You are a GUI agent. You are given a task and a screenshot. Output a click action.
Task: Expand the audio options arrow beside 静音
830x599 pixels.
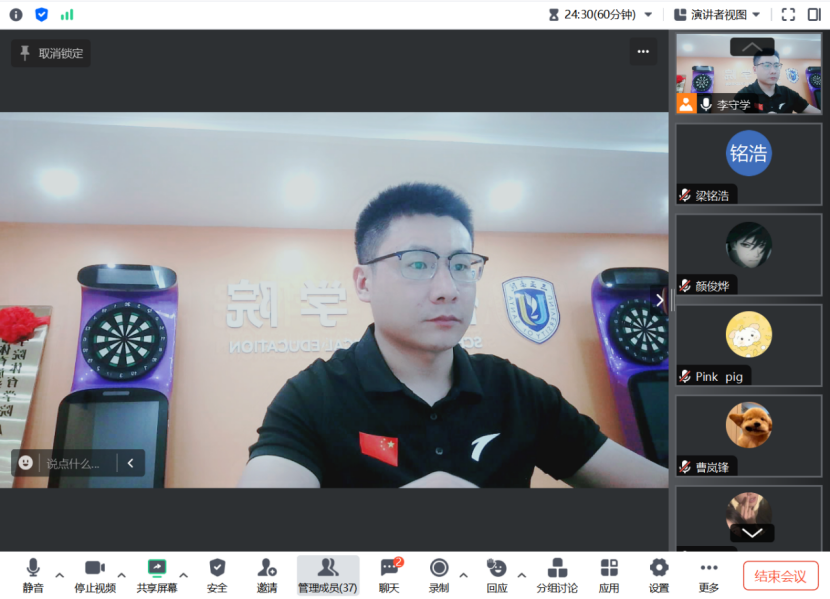[60, 576]
